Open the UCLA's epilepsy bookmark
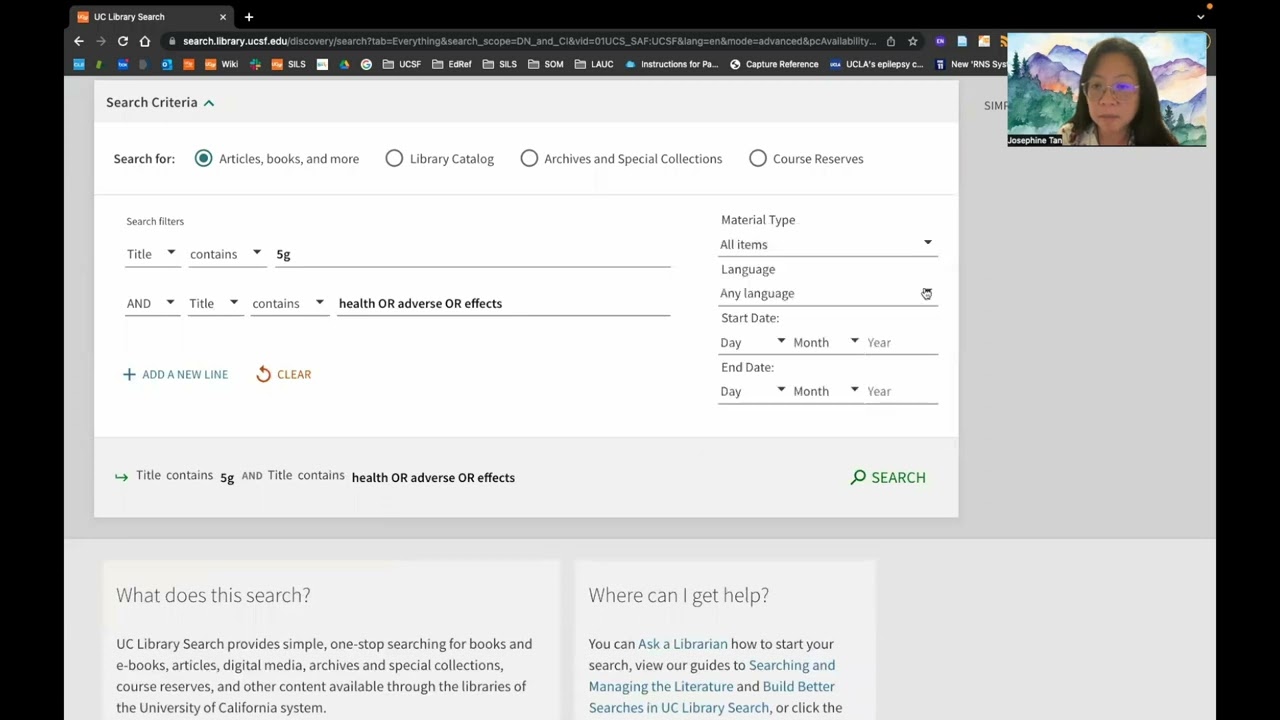The width and height of the screenshot is (1280, 720). click(876, 64)
